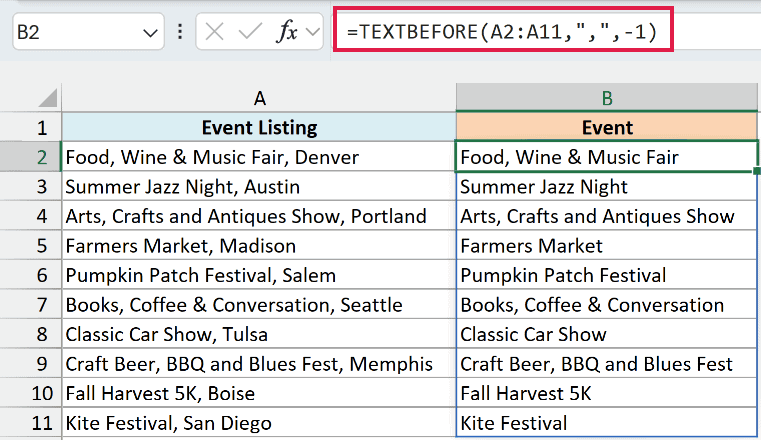Select cell 'Pumpkin Patch Festival, Salem'
The image size is (761, 440).
coord(259,276)
